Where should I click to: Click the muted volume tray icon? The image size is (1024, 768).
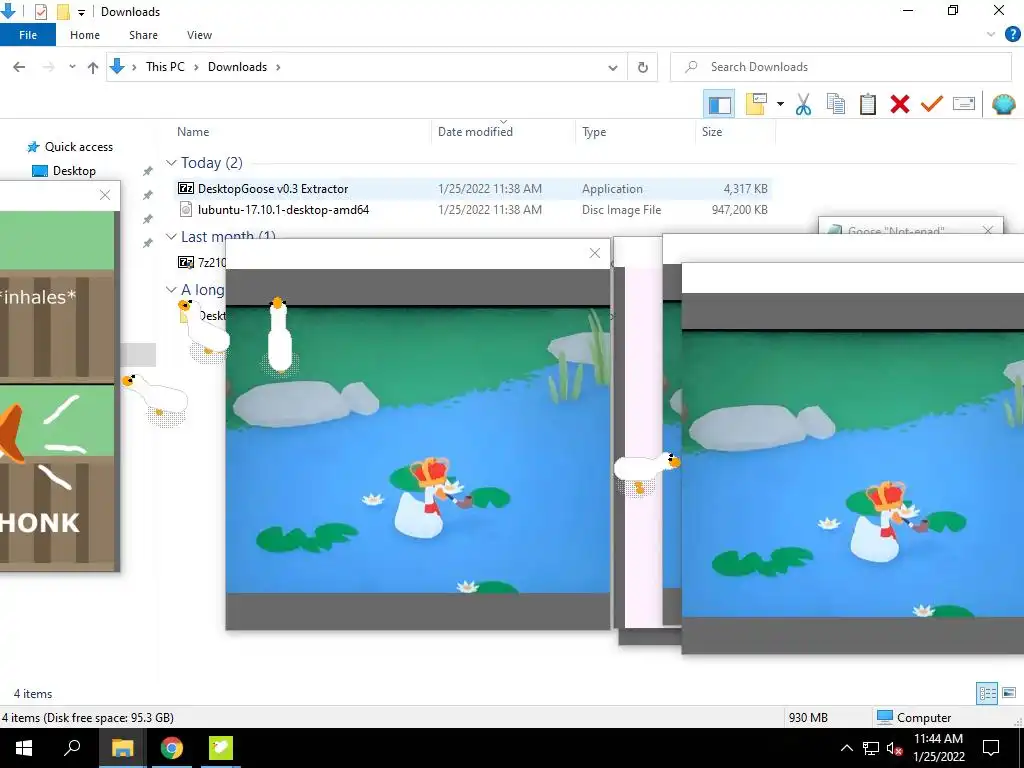895,748
